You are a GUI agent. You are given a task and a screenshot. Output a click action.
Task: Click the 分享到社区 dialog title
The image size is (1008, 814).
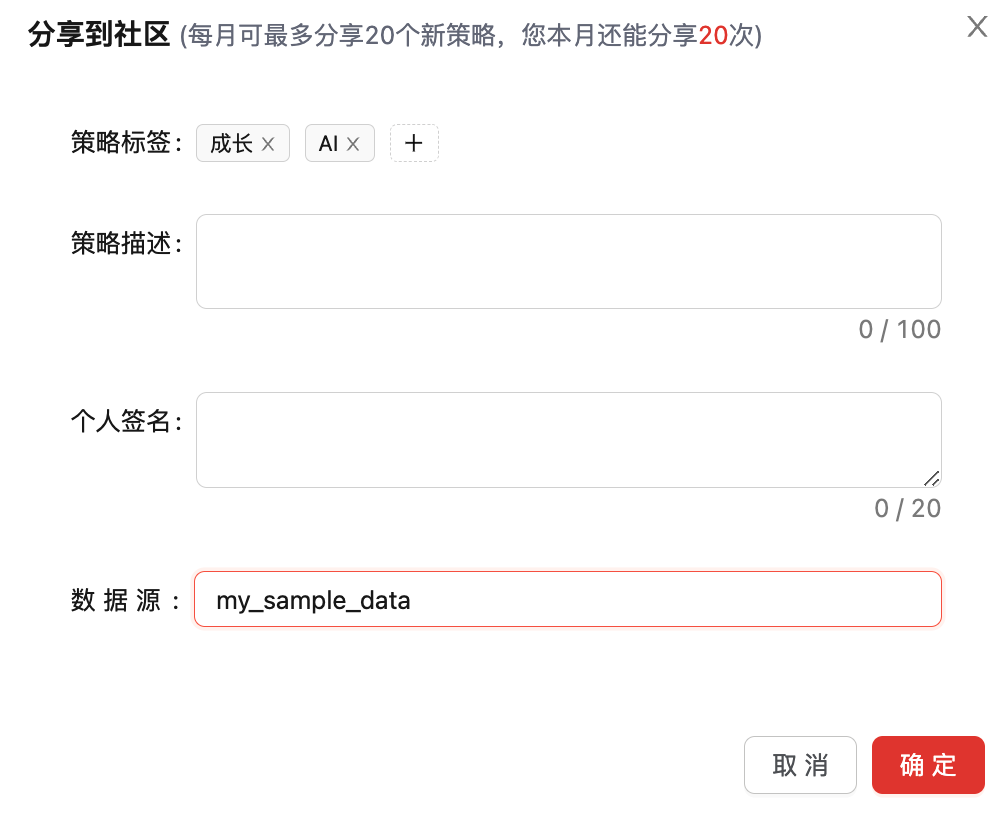99,36
